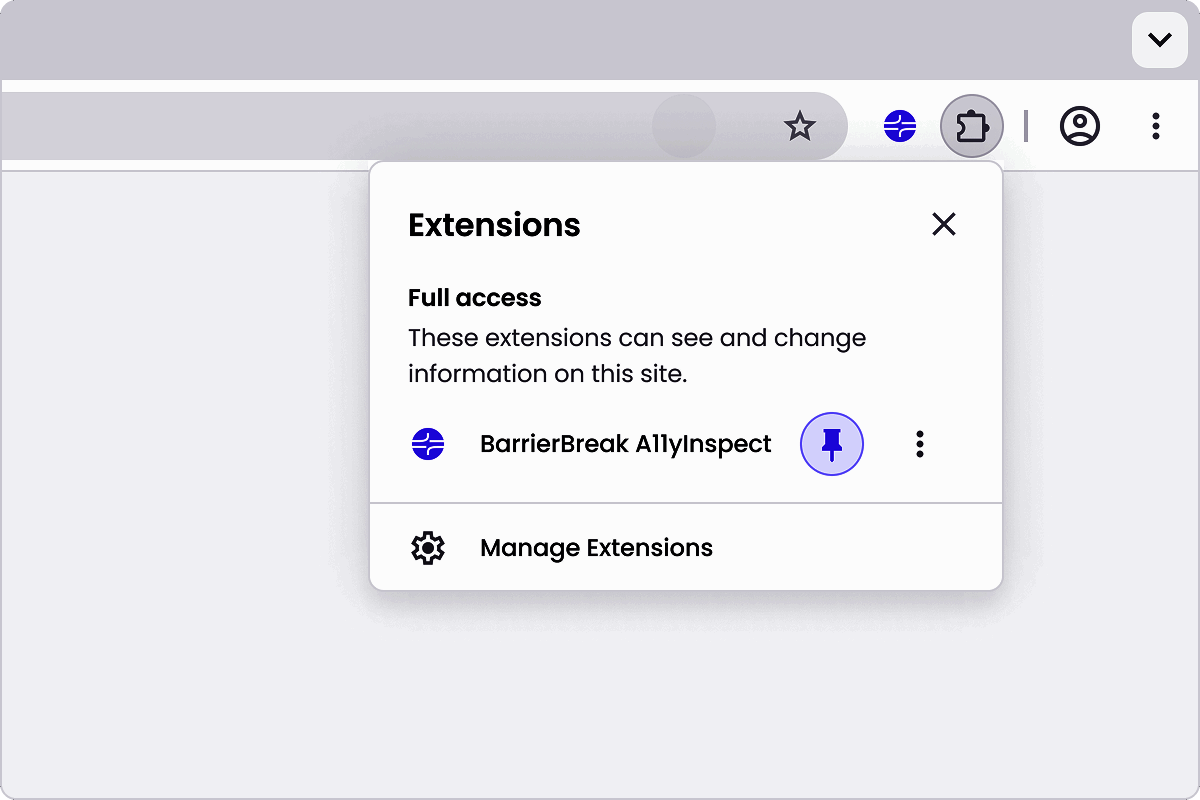Open the Manage Extensions menu entry
The height and width of the screenshot is (800, 1200).
(x=596, y=548)
